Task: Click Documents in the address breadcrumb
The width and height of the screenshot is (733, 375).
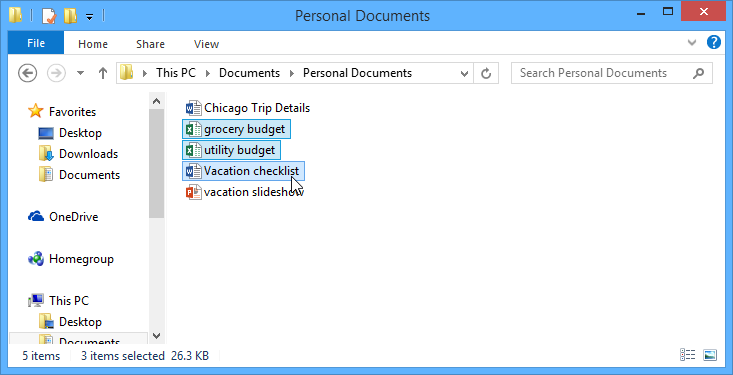Action: (x=249, y=73)
